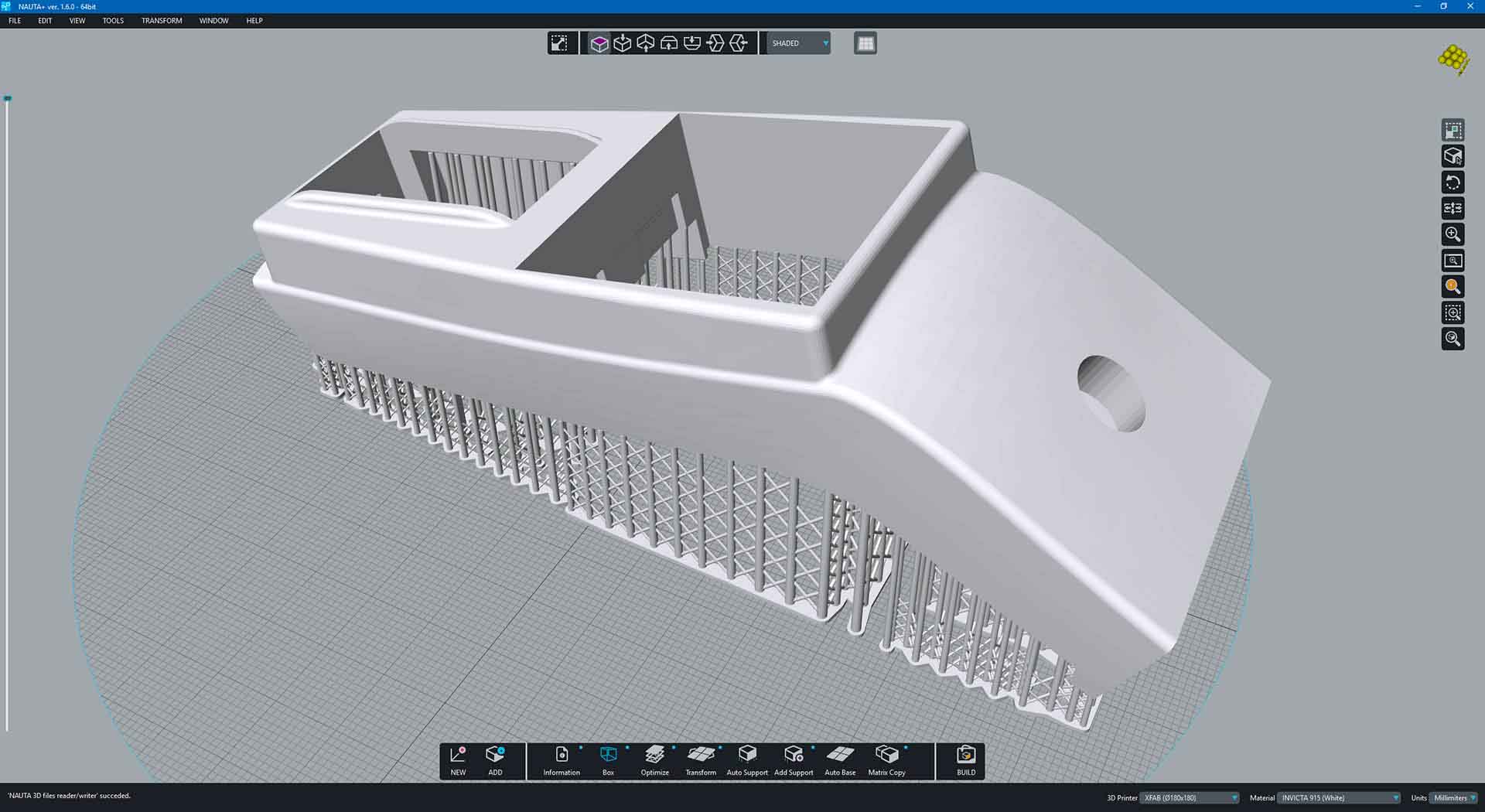Expand the 3D Printer XFAB dropdown
1485x812 pixels.
click(1190, 797)
